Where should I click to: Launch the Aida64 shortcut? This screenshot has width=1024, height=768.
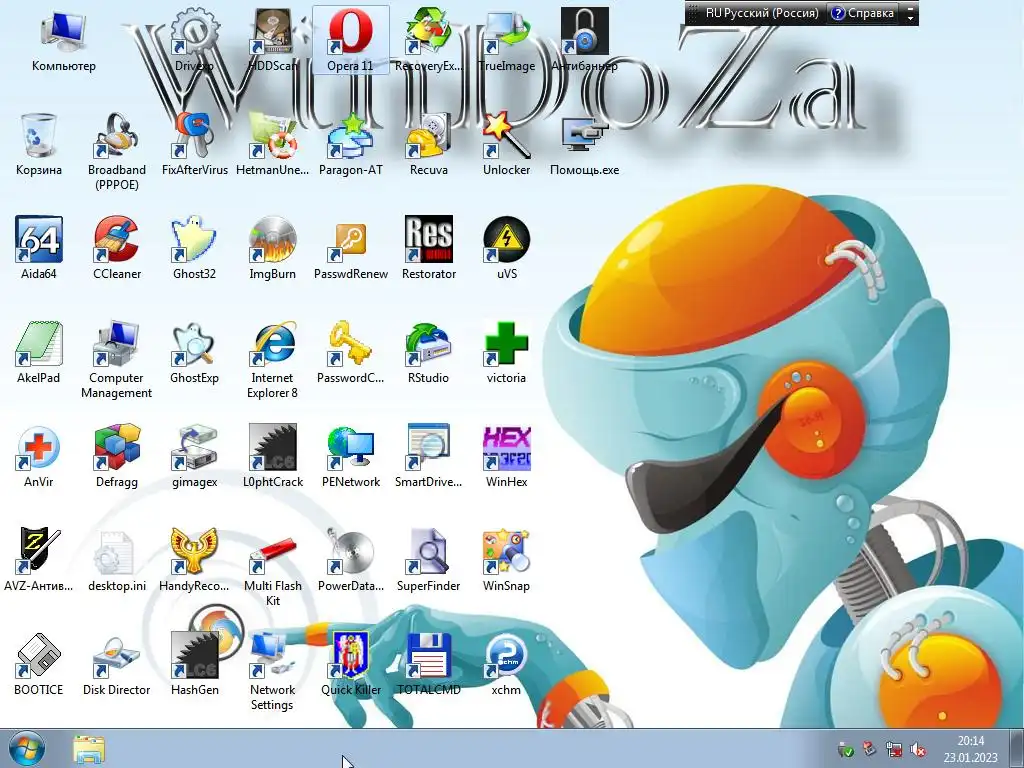pyautogui.click(x=39, y=248)
